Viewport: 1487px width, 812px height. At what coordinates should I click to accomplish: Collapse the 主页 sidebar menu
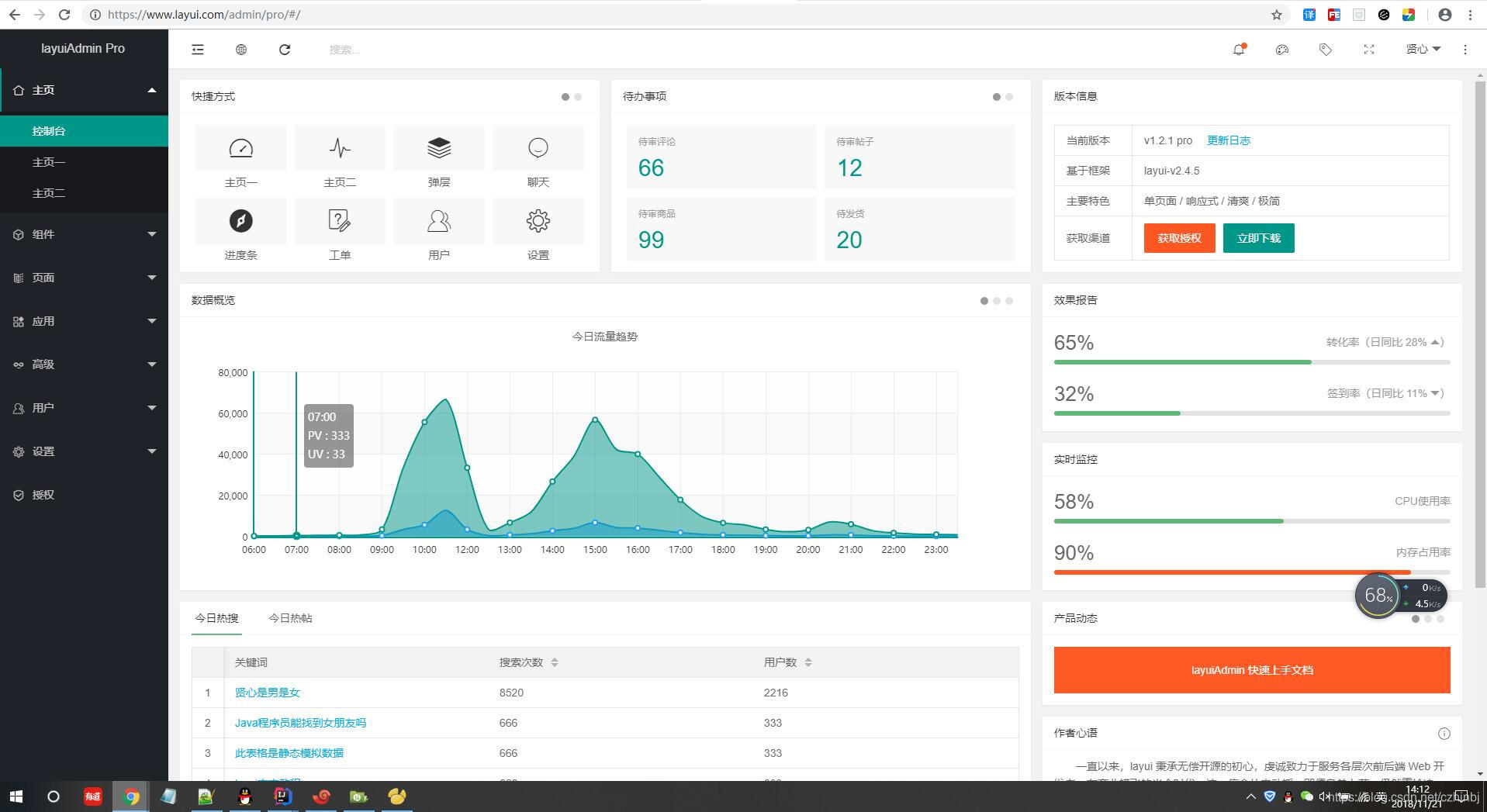tap(84, 90)
